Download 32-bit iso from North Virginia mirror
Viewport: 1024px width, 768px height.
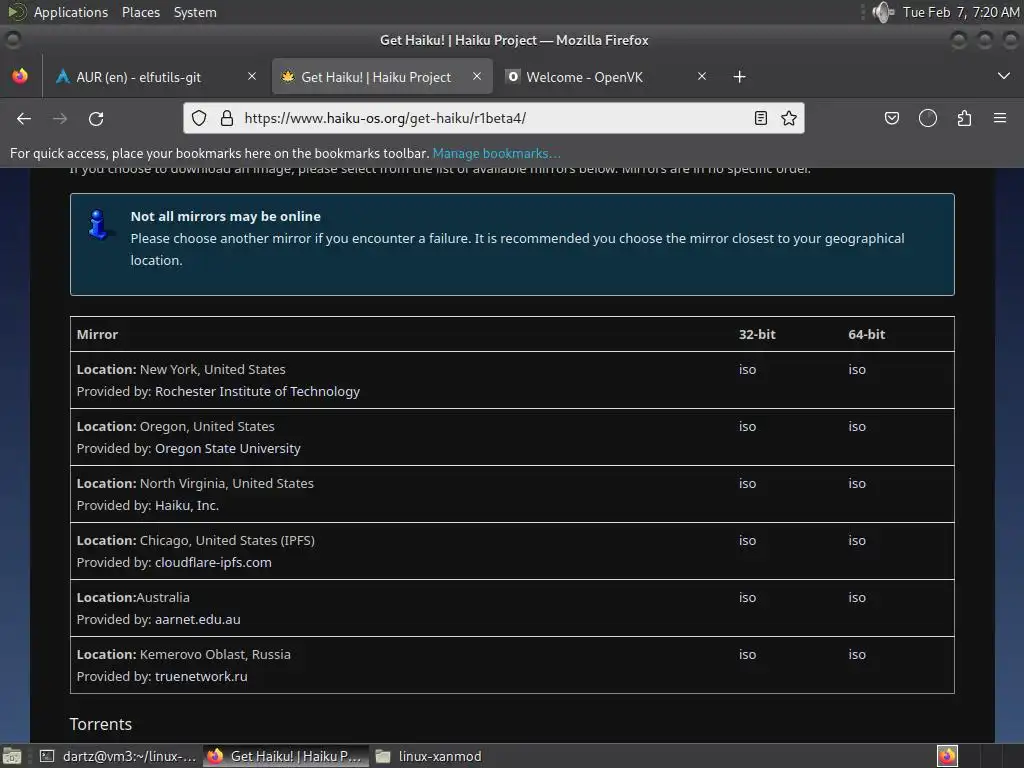click(747, 483)
